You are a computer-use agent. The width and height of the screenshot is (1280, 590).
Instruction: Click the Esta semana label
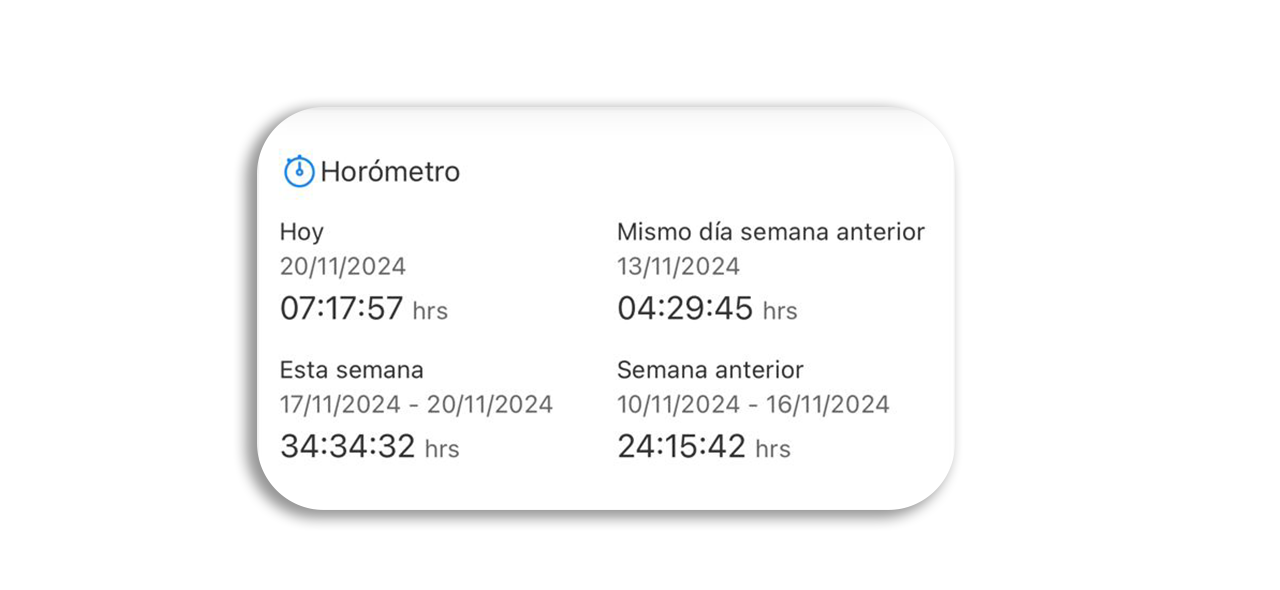coord(352,370)
